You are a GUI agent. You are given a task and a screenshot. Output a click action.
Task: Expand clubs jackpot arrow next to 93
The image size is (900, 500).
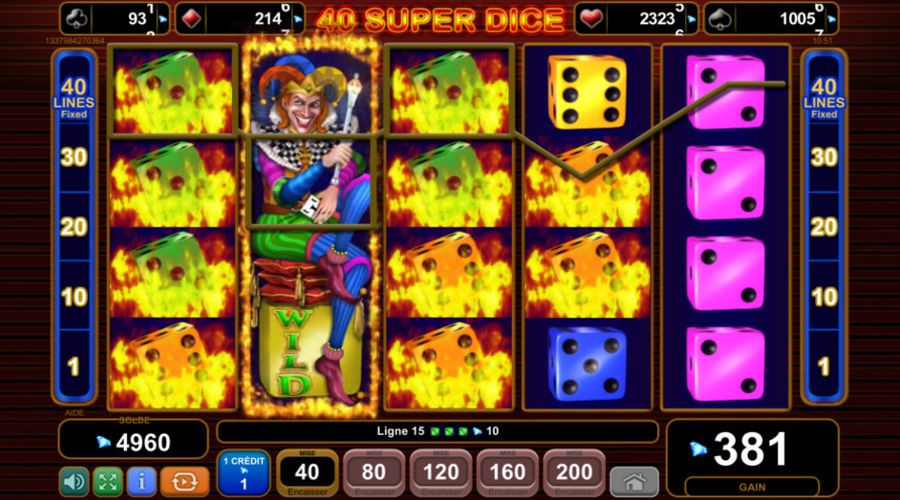tap(163, 20)
